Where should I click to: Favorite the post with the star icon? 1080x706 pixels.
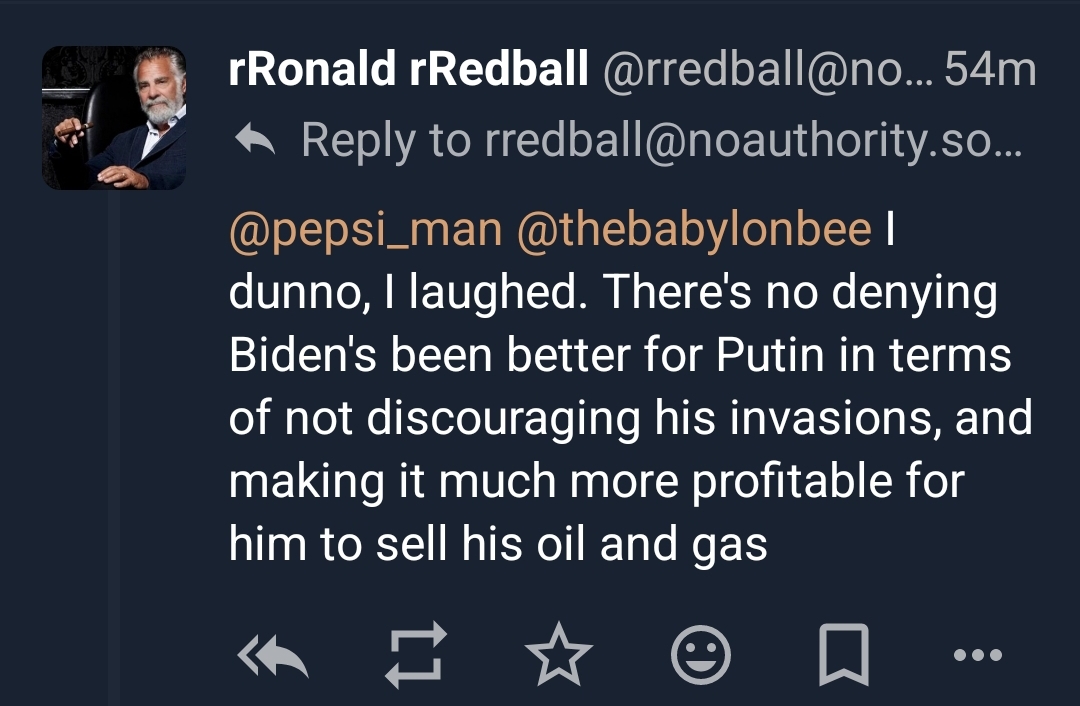coord(559,656)
